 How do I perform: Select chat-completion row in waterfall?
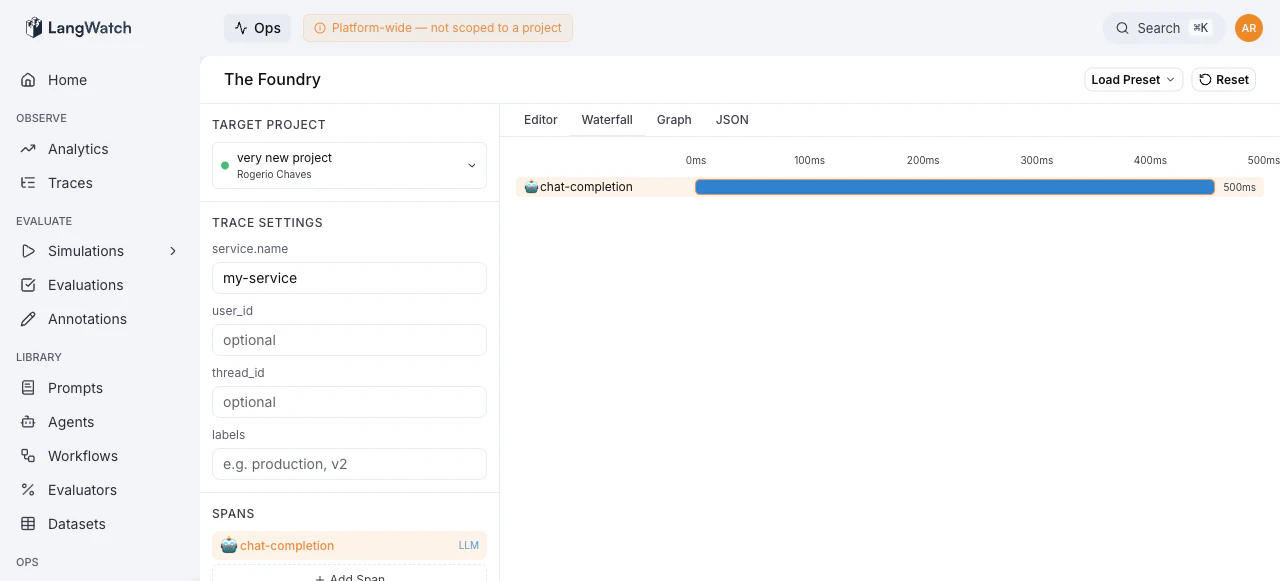point(890,187)
